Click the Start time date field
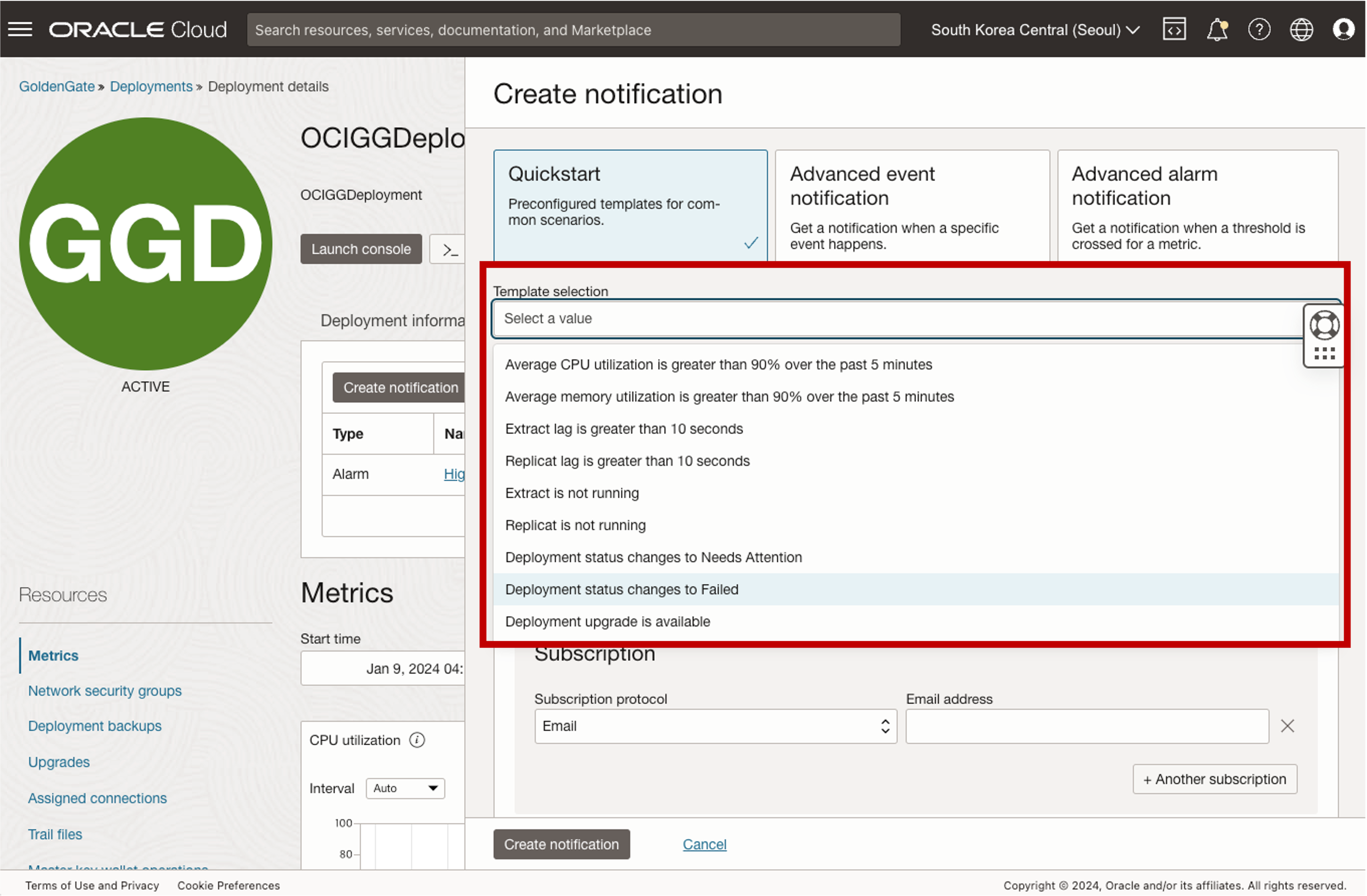This screenshot has width=1367, height=896. point(383,669)
